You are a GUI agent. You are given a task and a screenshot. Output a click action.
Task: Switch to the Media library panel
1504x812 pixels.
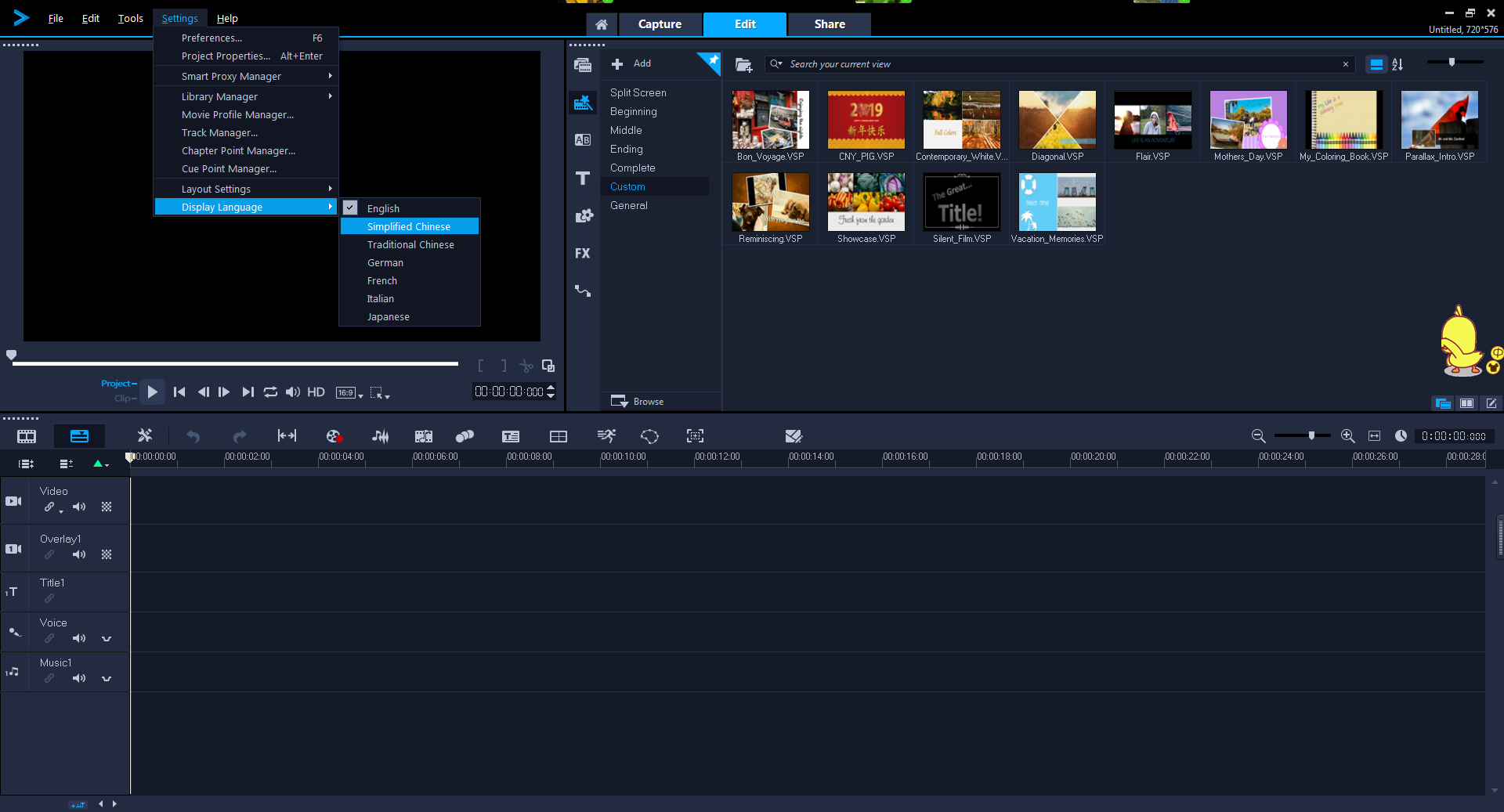coord(583,66)
